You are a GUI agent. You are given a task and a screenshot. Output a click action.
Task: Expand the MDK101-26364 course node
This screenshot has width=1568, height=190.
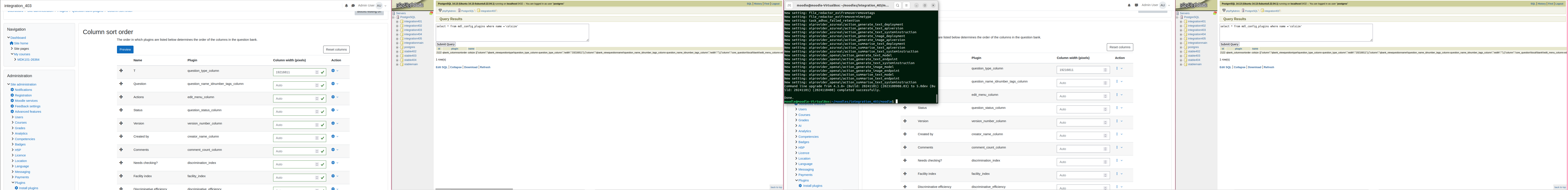[15, 60]
